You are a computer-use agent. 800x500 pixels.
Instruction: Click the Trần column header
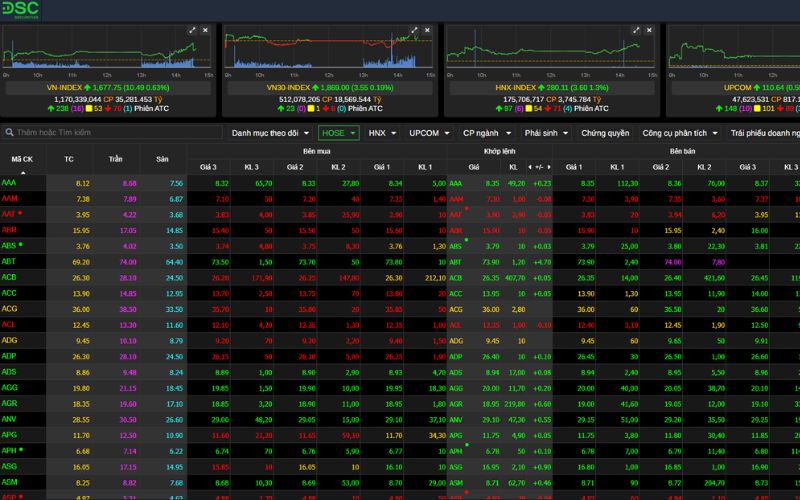coord(115,159)
